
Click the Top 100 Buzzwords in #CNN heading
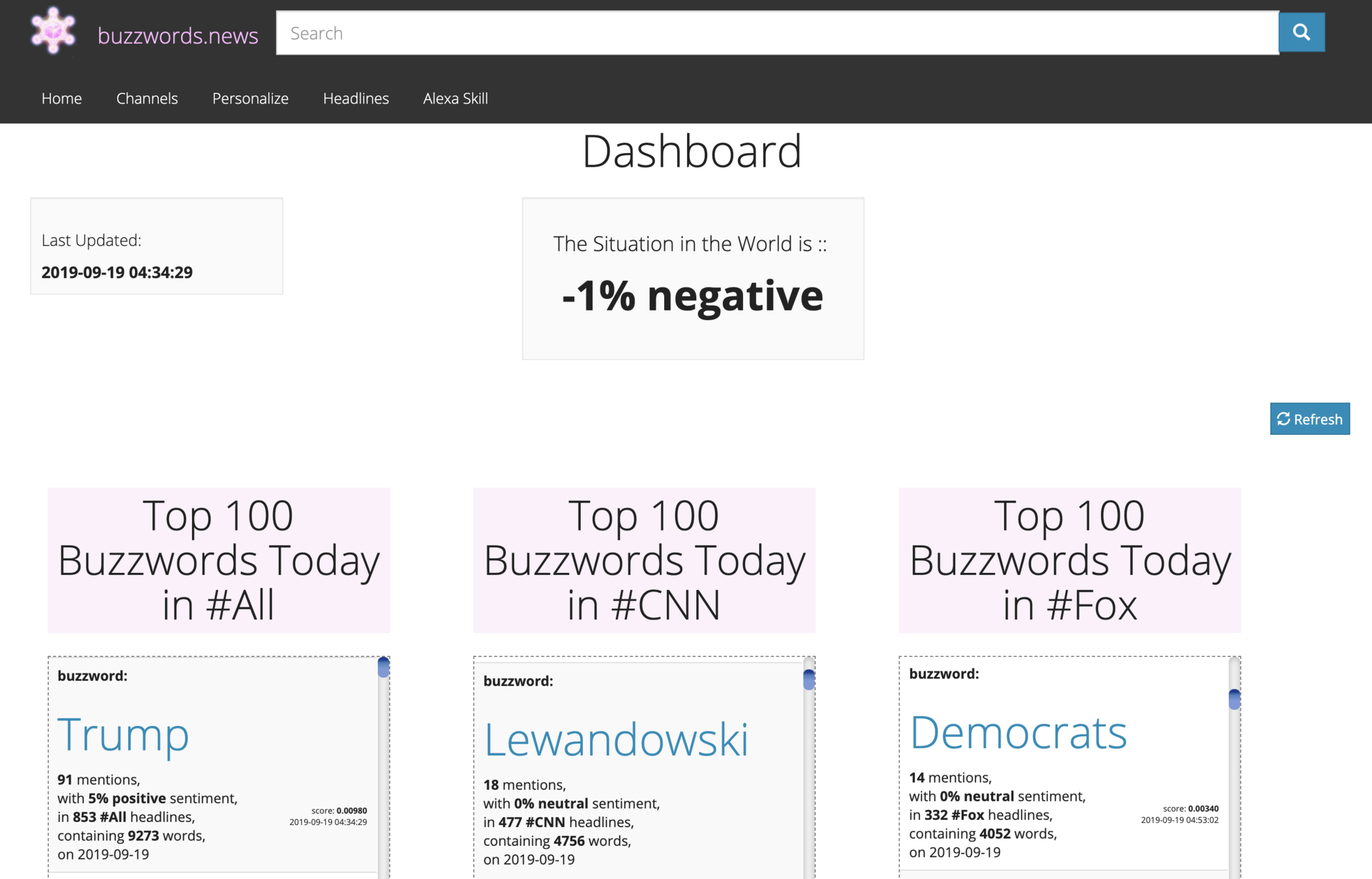[x=644, y=560]
